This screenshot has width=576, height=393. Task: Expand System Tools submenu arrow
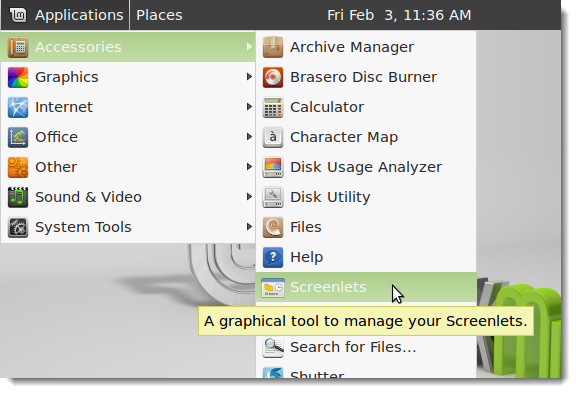click(249, 227)
